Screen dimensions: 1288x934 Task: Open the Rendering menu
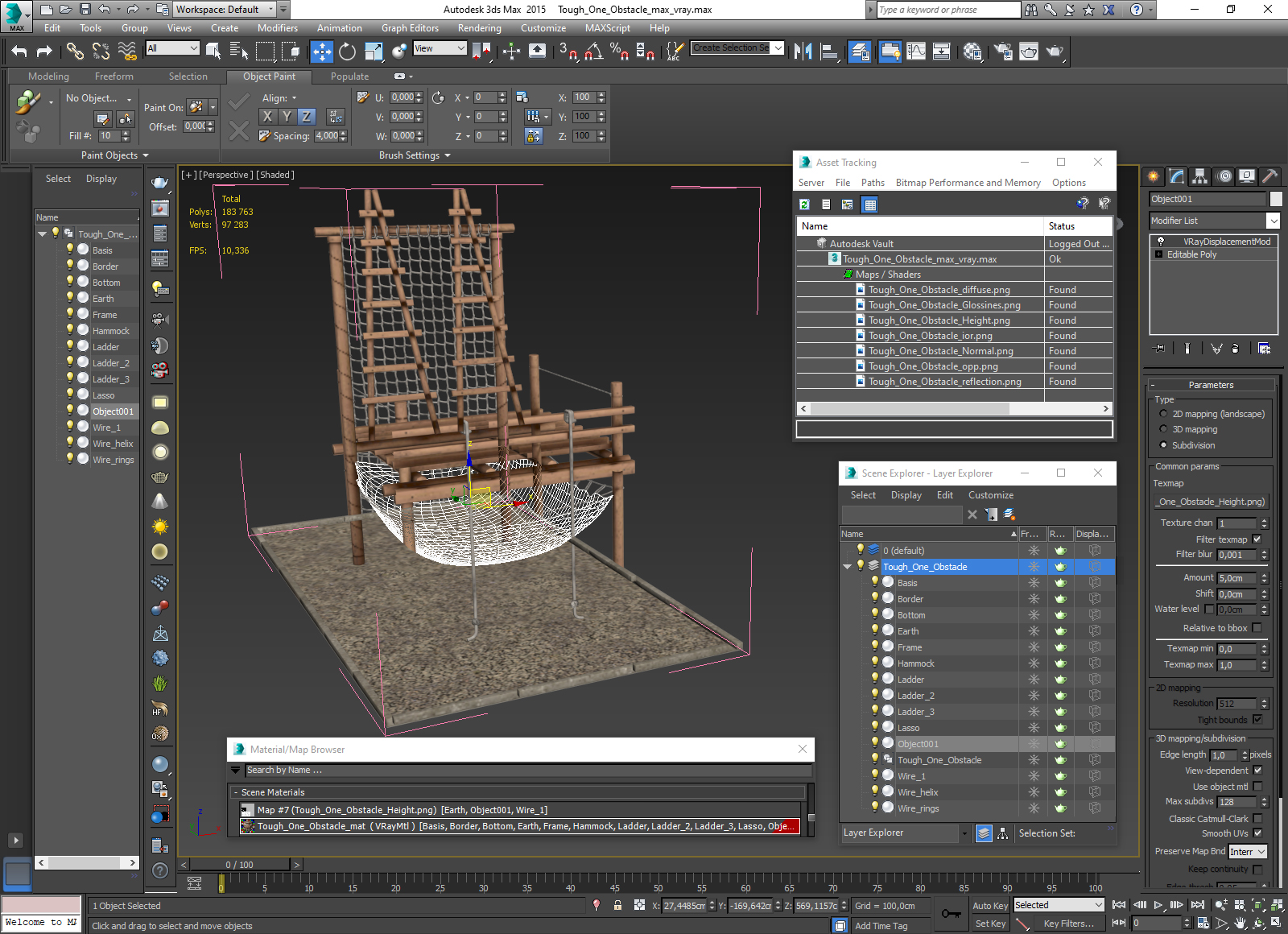tap(480, 28)
